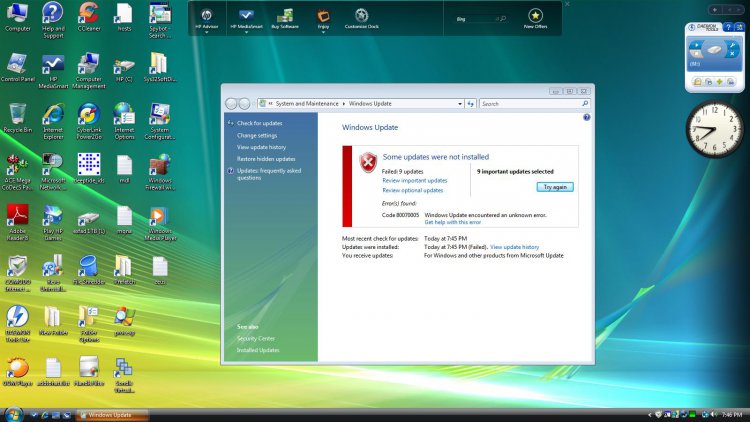Launch CCleaner from the desktop

tap(88, 17)
